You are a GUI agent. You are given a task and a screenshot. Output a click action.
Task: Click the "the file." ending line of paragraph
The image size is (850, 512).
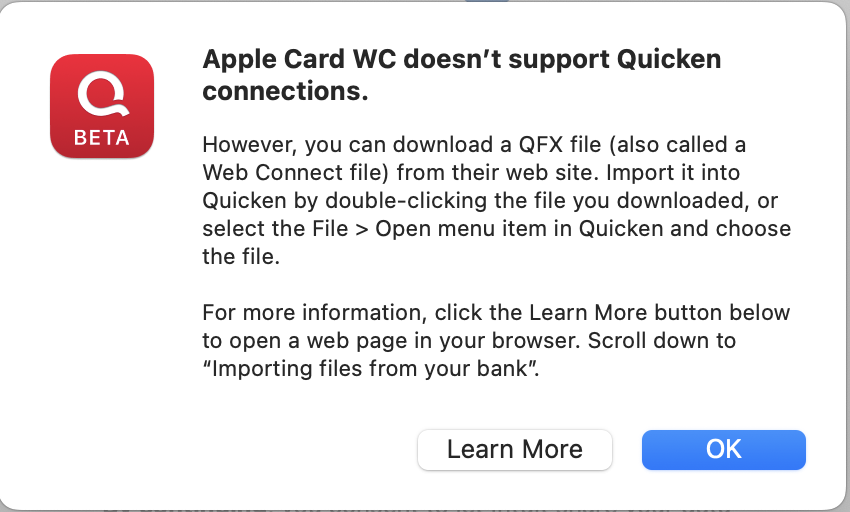[241, 257]
